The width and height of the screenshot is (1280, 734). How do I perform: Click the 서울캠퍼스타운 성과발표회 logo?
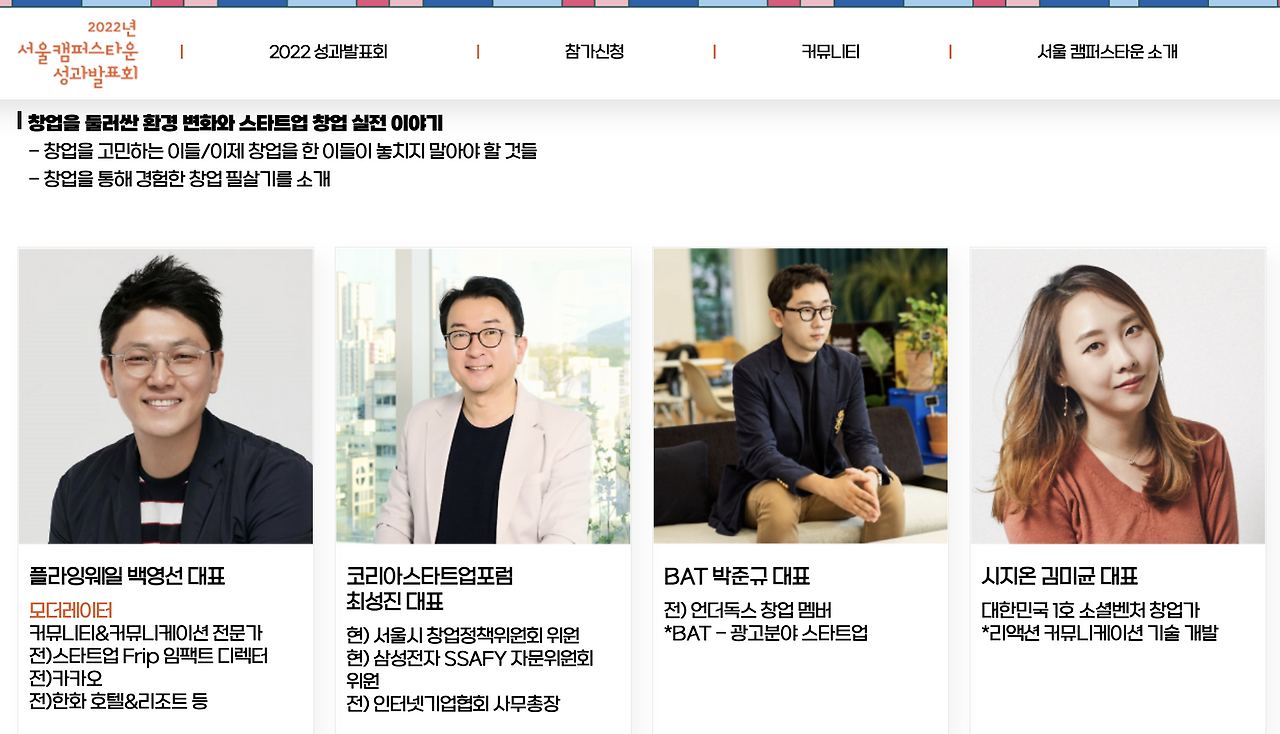(78, 51)
